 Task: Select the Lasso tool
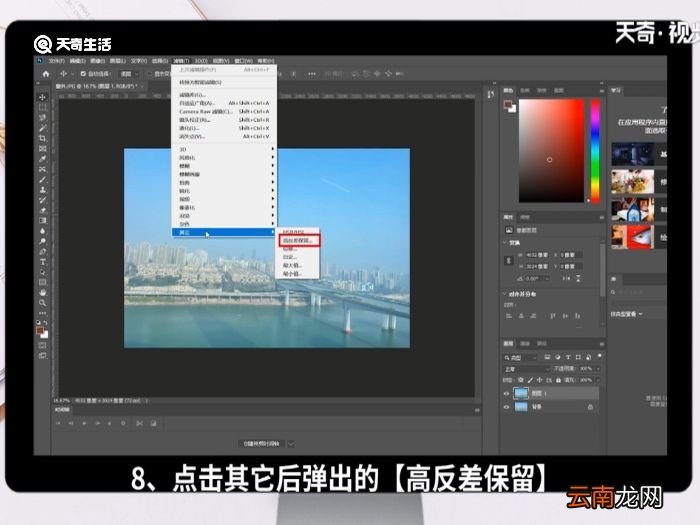42,118
